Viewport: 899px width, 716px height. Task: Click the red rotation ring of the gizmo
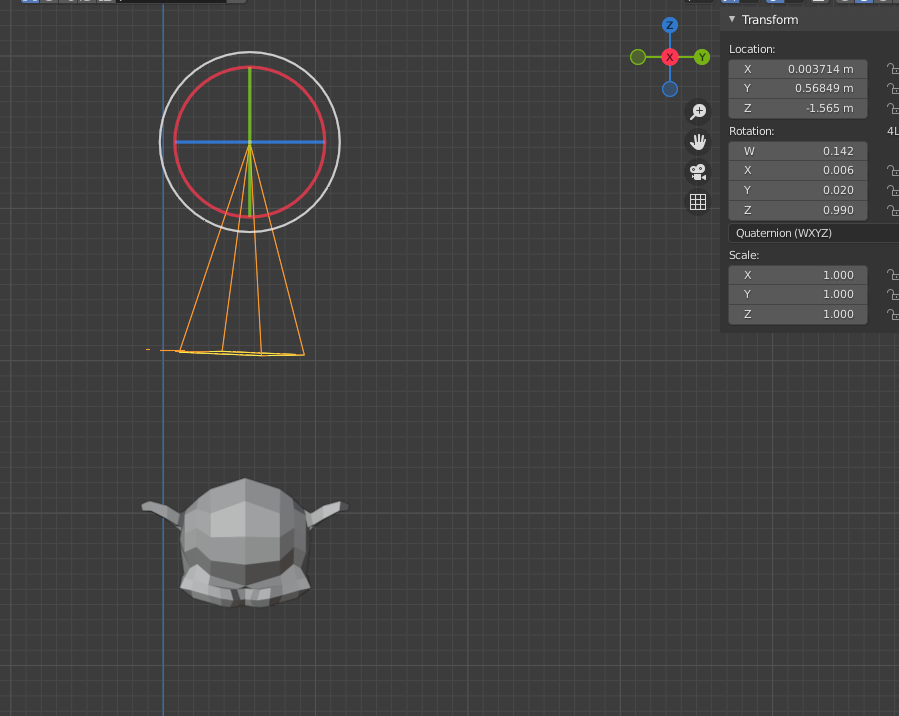coord(197,89)
